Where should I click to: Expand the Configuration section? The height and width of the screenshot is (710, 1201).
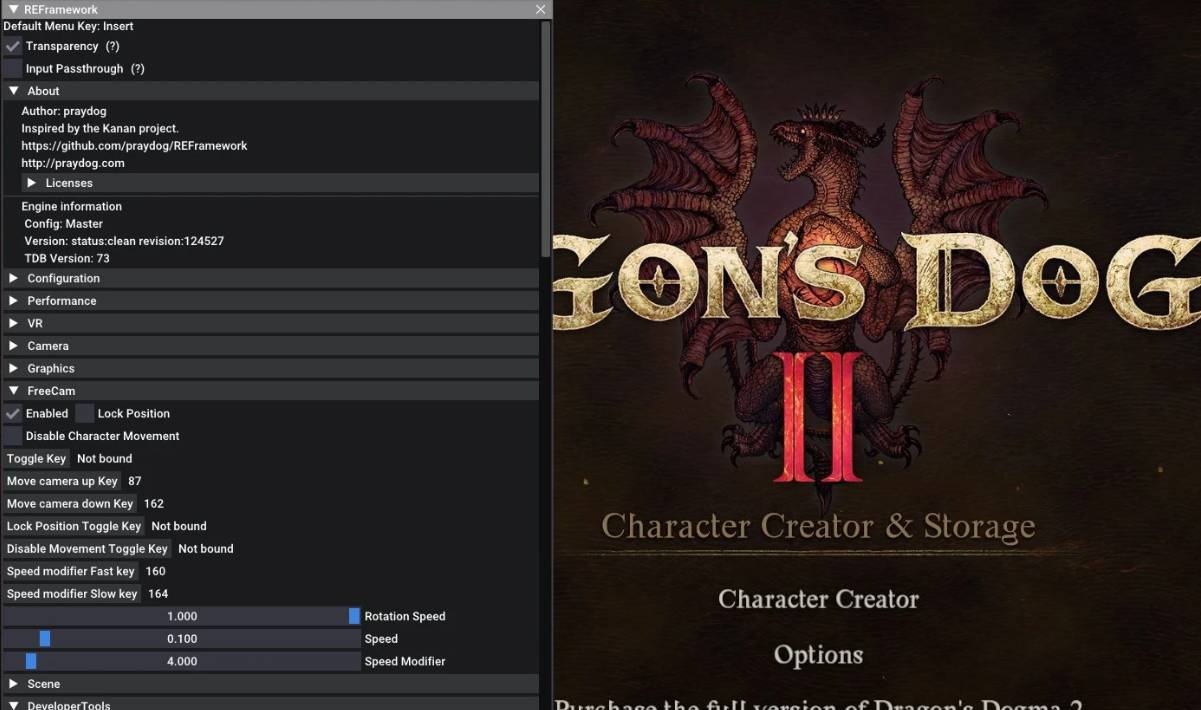click(x=271, y=278)
